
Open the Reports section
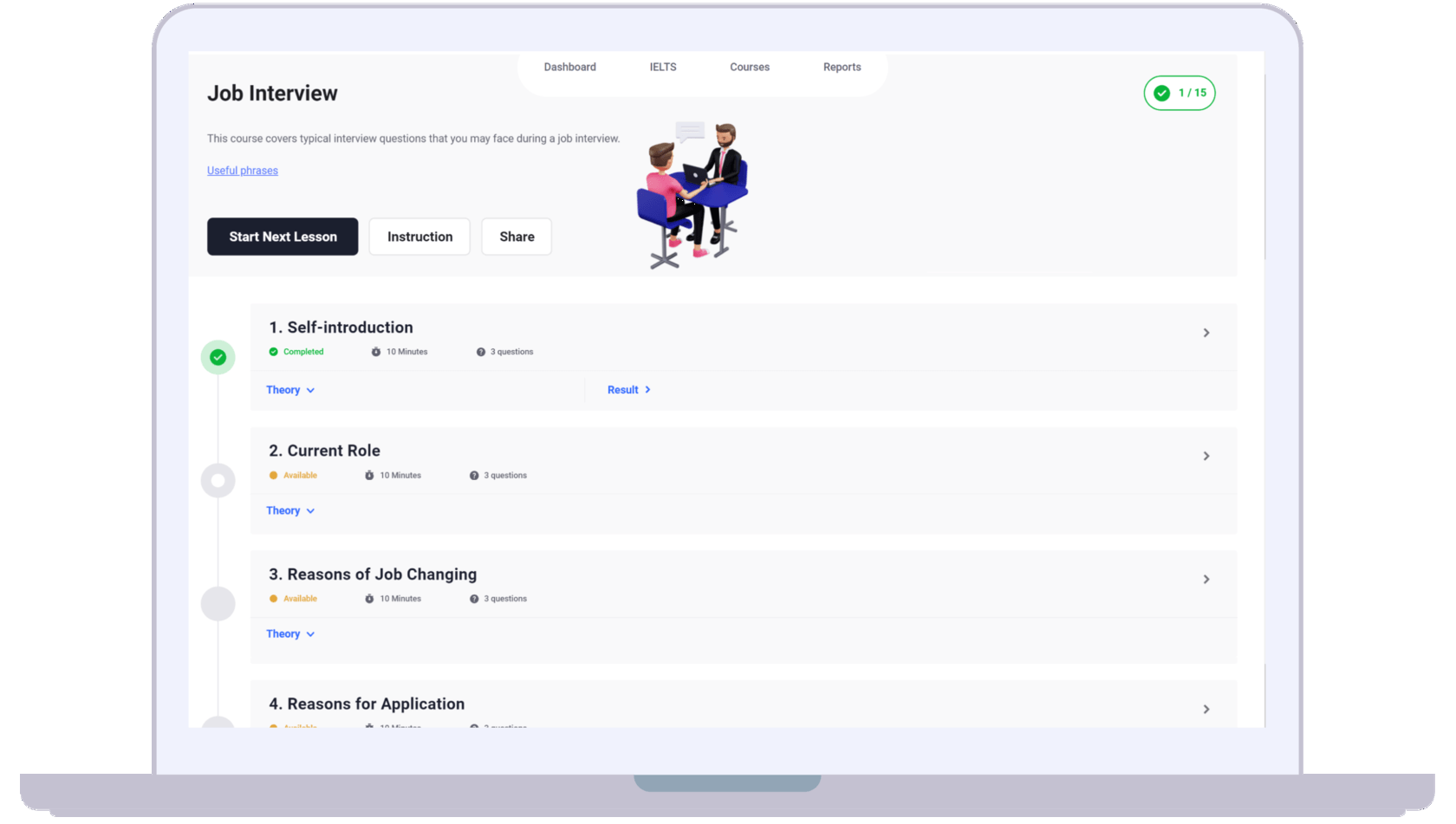point(842,67)
